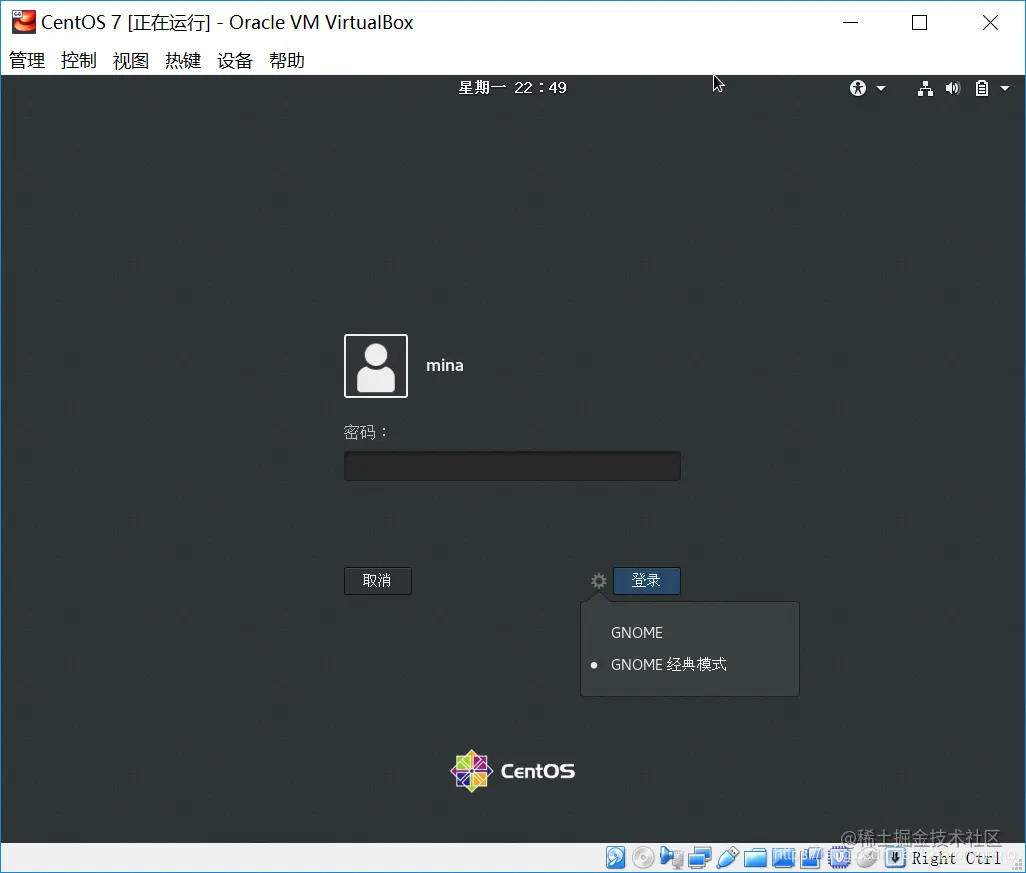Open the session options gear icon

coord(598,580)
